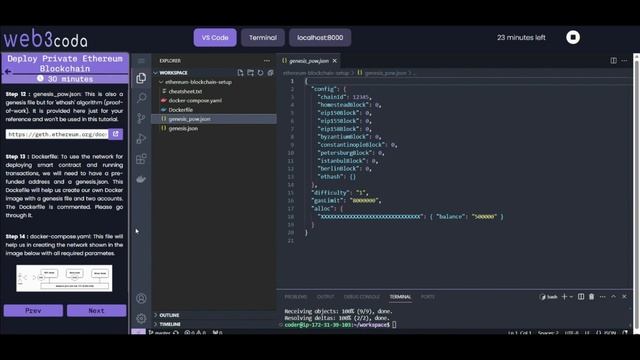Viewport: 640px width, 360px height.
Task: Switch to the VS Code tab
Action: (215, 38)
